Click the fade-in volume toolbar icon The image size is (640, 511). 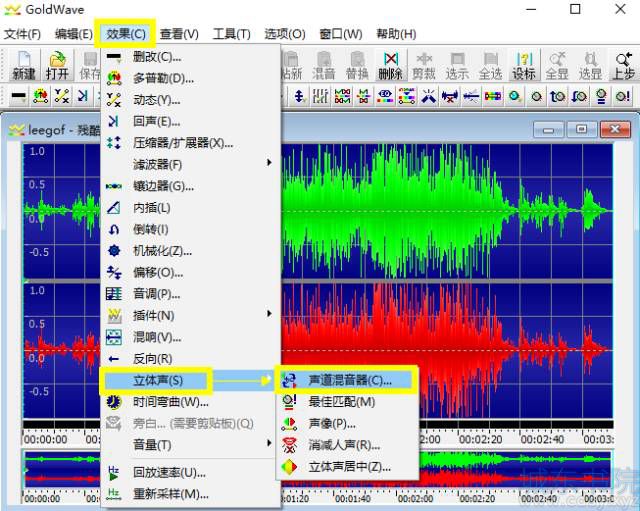tap(558, 96)
